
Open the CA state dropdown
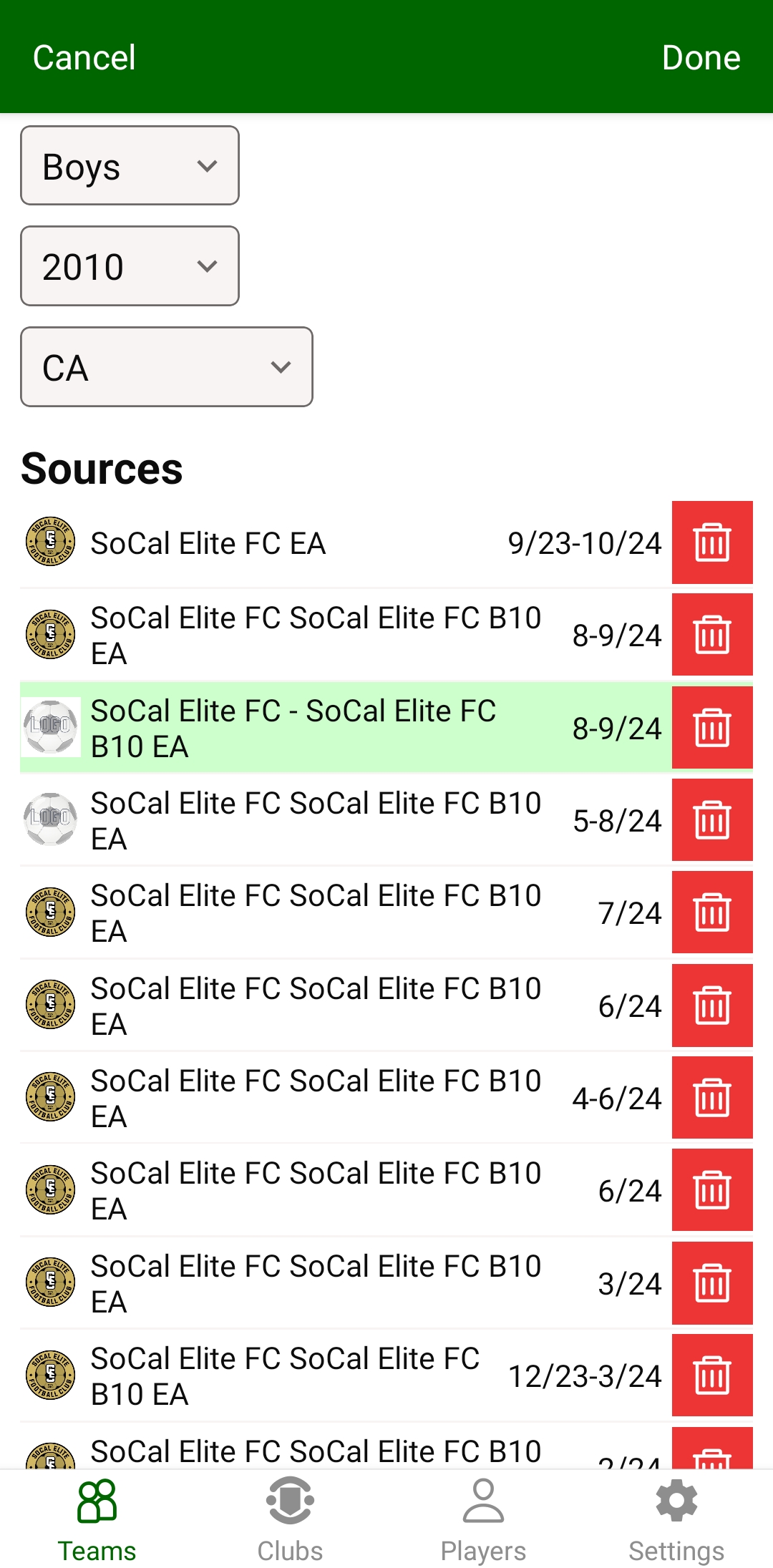pyautogui.click(x=166, y=367)
